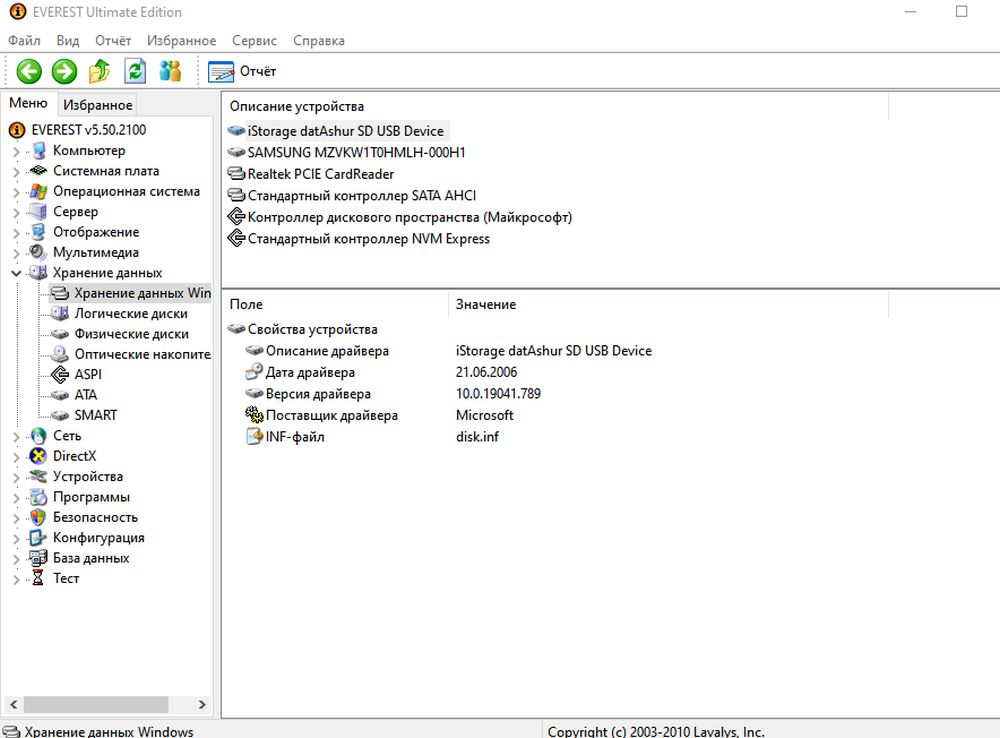Switch to the Избранное tab
The image size is (1000, 738).
[97, 105]
